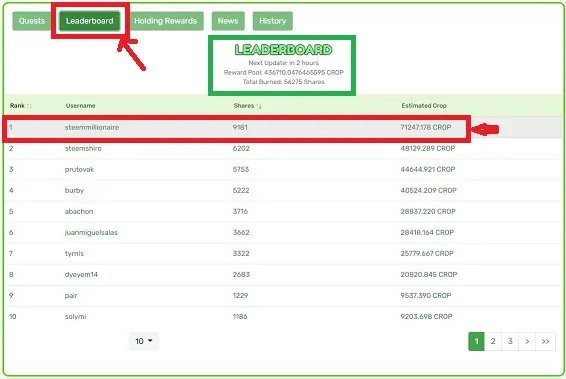Click the shares value 2683
This screenshot has height=379, width=566.
tap(241, 274)
